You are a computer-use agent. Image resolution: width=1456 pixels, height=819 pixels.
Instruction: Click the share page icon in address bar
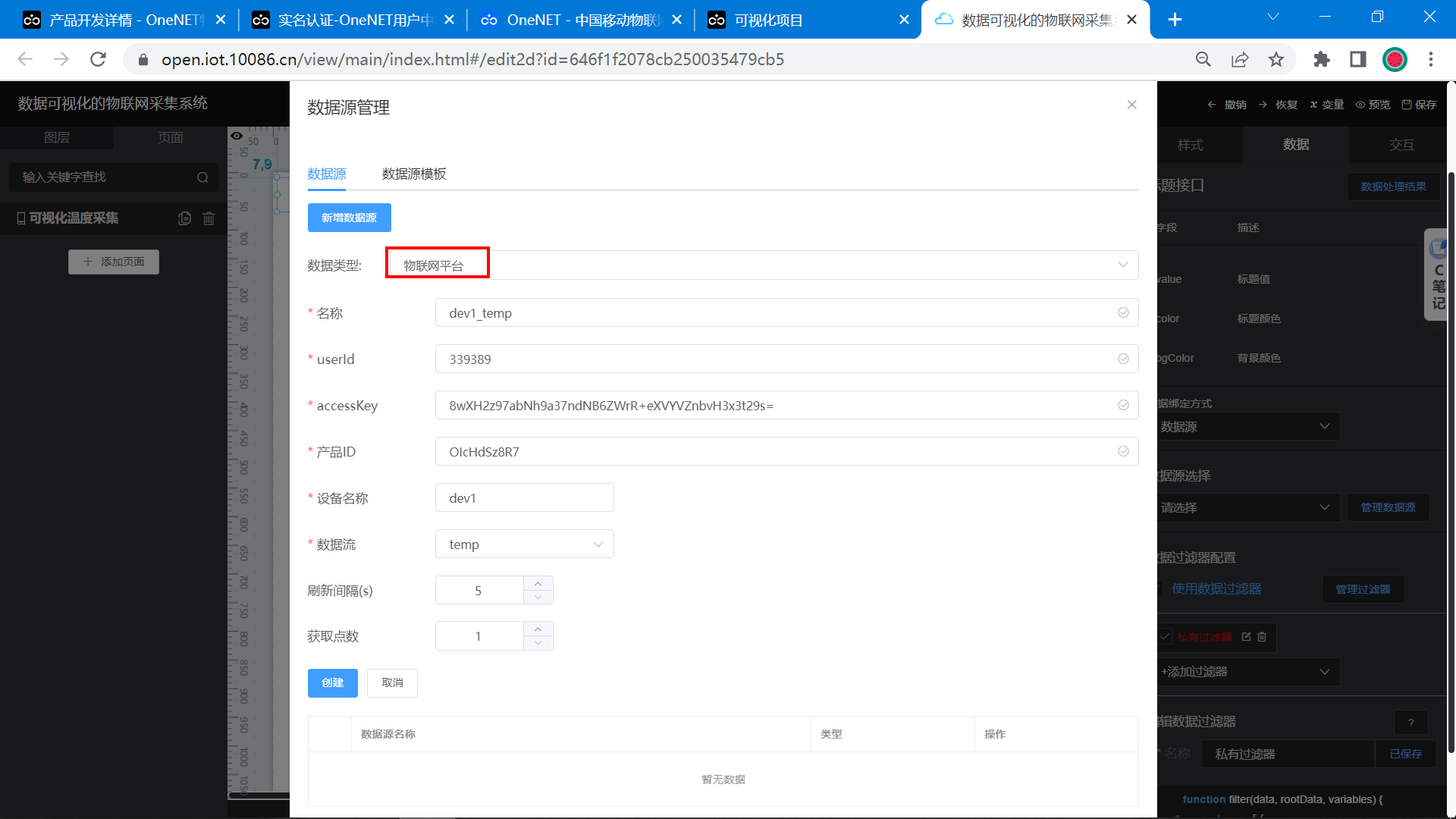1240,59
